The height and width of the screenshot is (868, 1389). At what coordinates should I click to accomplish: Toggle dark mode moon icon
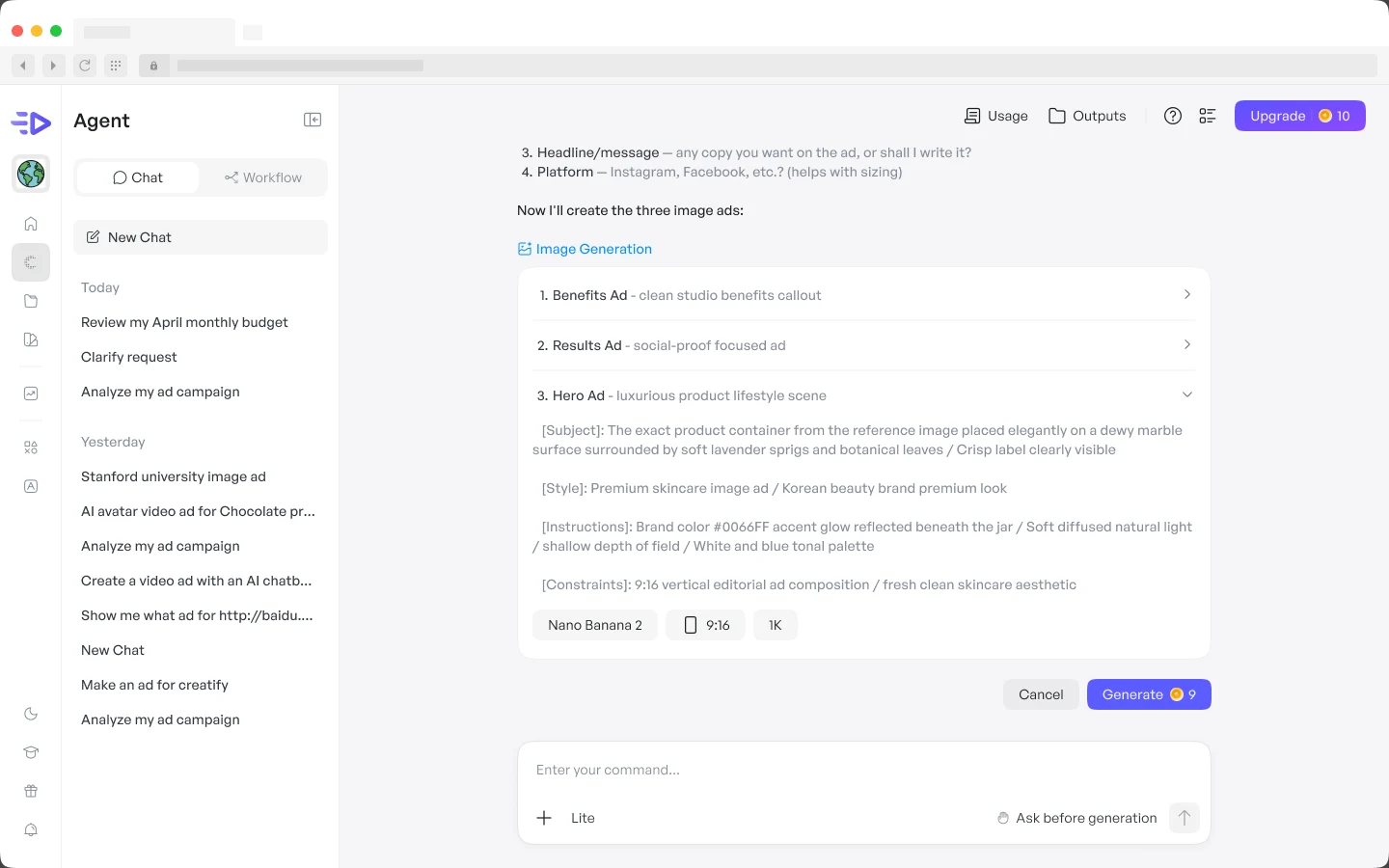coord(31,714)
